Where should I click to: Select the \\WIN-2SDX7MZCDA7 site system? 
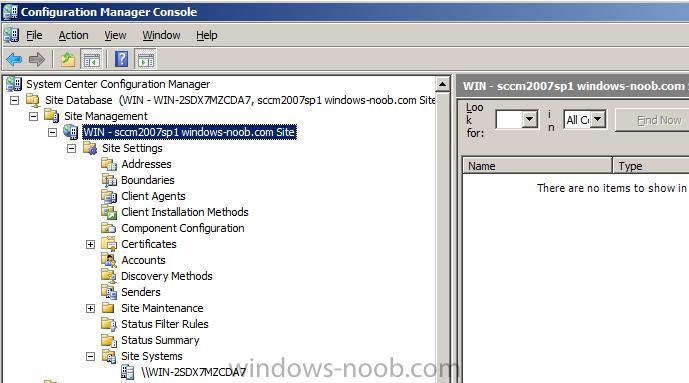tap(193, 372)
